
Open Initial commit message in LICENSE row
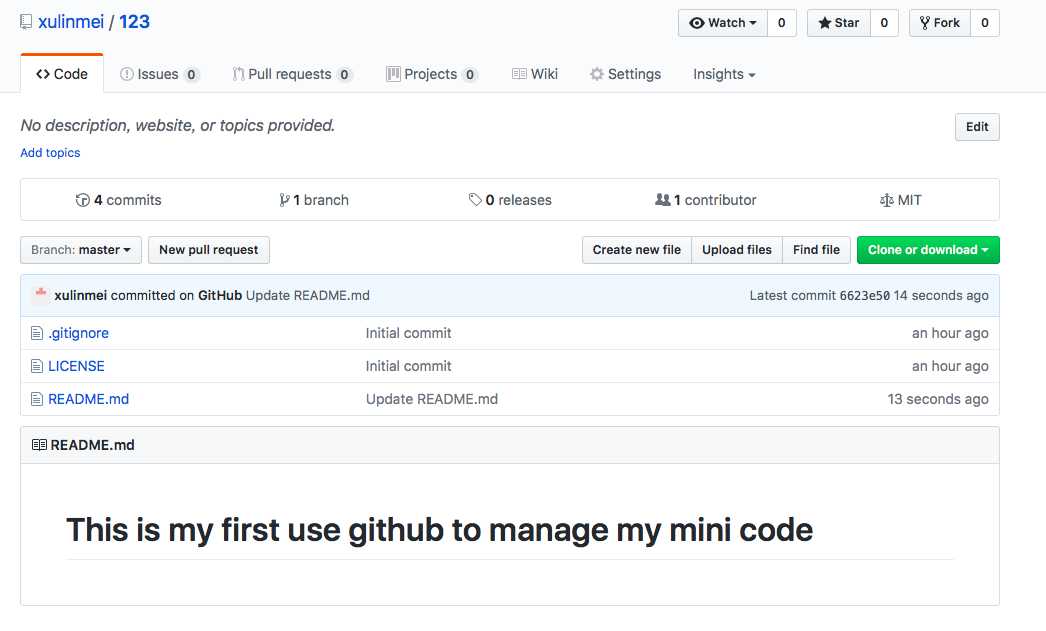click(x=408, y=366)
